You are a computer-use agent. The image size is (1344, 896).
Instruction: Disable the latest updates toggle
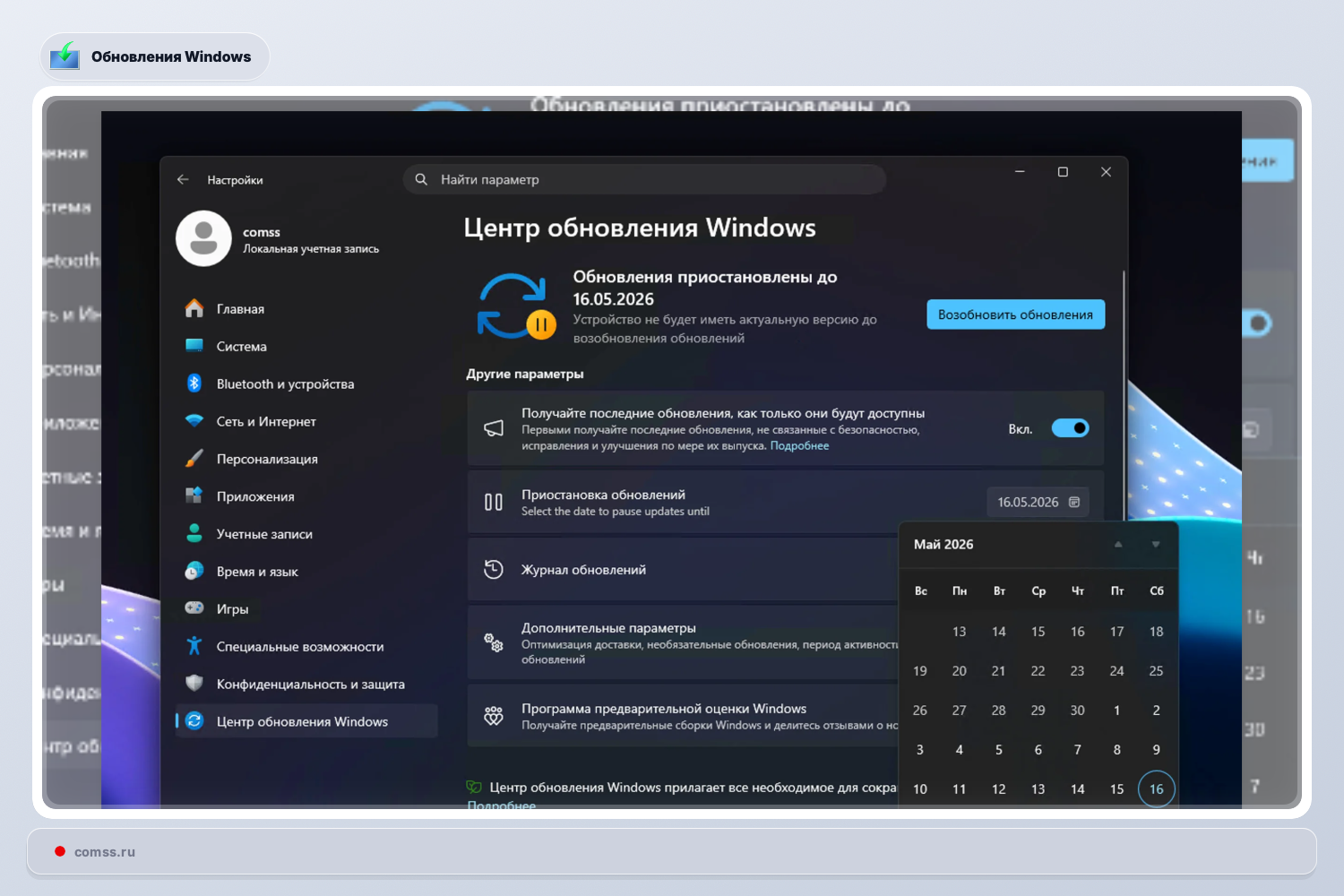1070,427
